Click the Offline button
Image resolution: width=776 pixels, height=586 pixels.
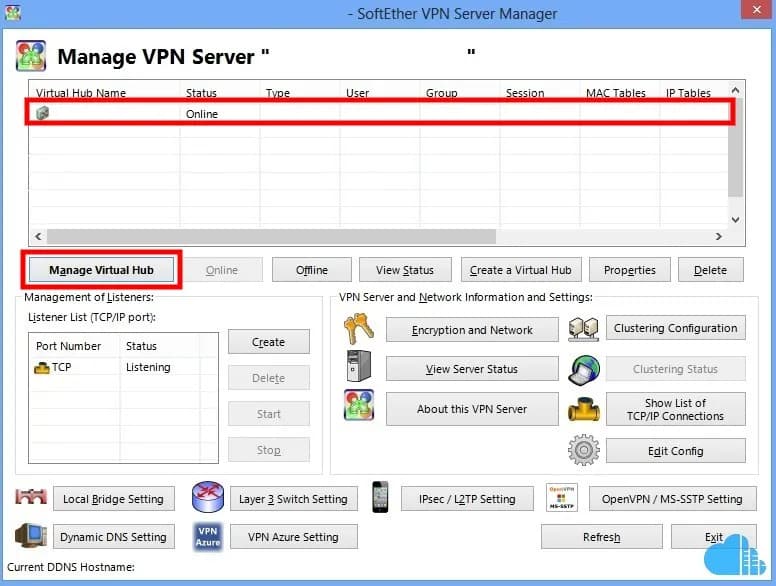click(x=312, y=270)
